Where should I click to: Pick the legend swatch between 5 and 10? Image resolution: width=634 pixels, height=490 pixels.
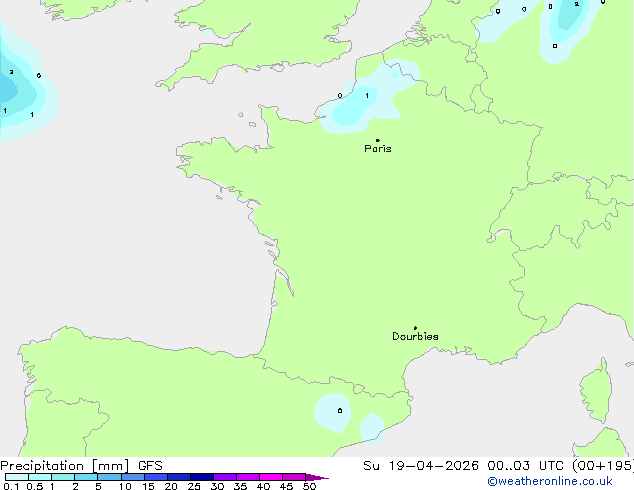click(109, 477)
